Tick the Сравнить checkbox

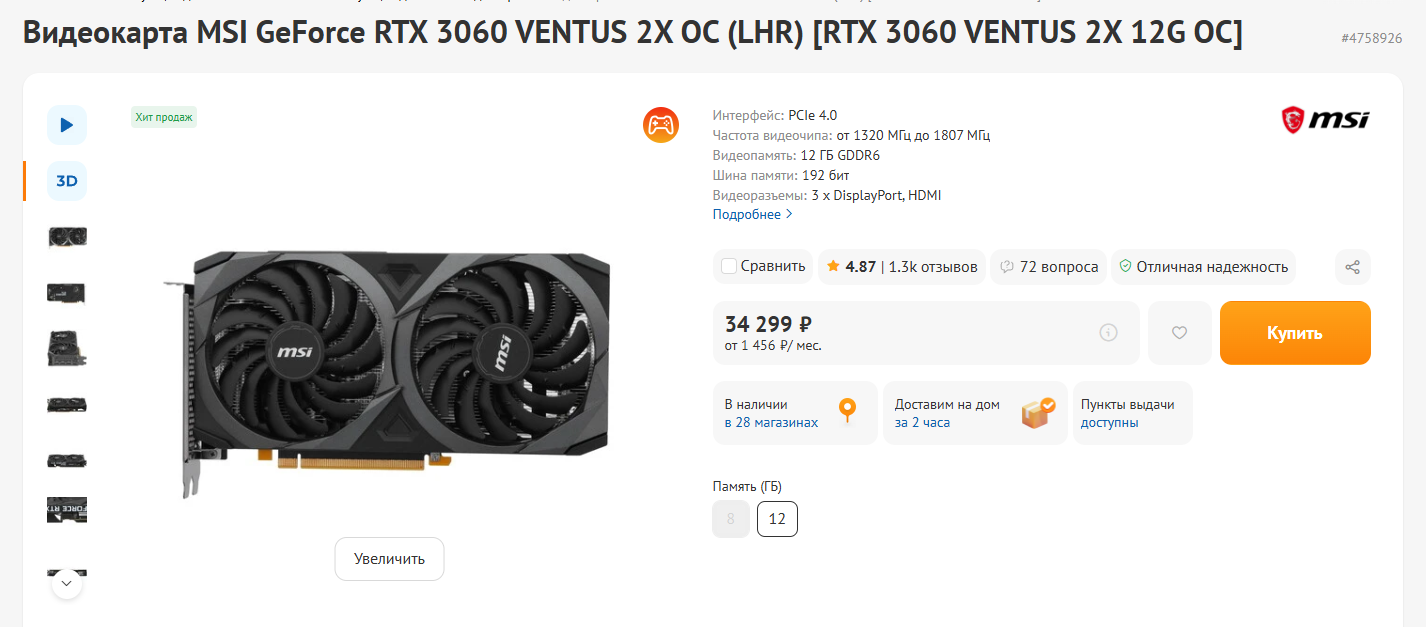pos(729,266)
